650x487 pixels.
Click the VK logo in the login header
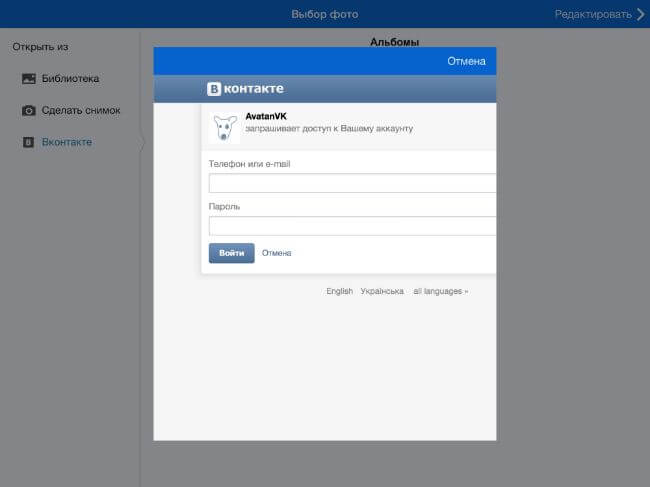(245, 89)
